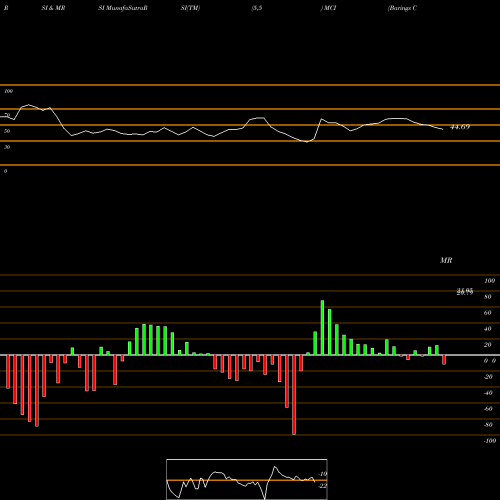Click the '50' level label in RSI panel
The width and height of the screenshot is (500, 500).
(x=7, y=131)
